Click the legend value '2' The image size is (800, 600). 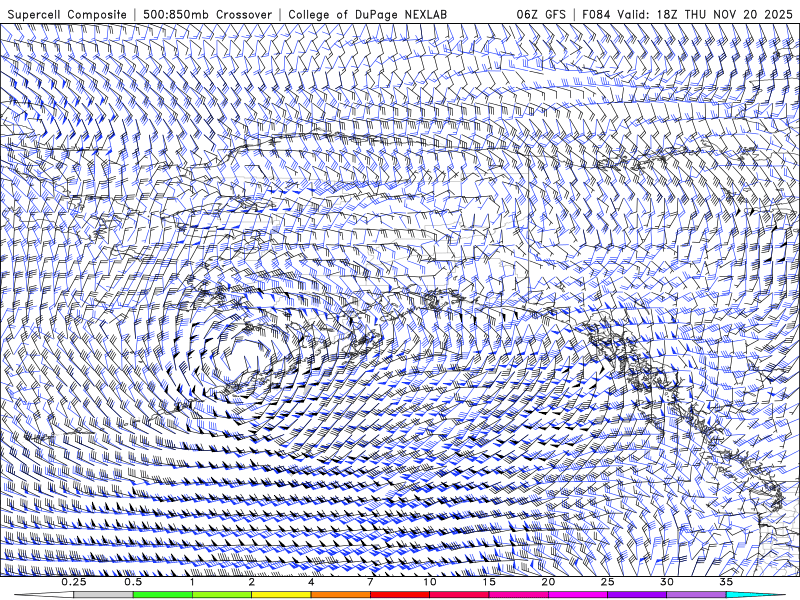pos(252,582)
